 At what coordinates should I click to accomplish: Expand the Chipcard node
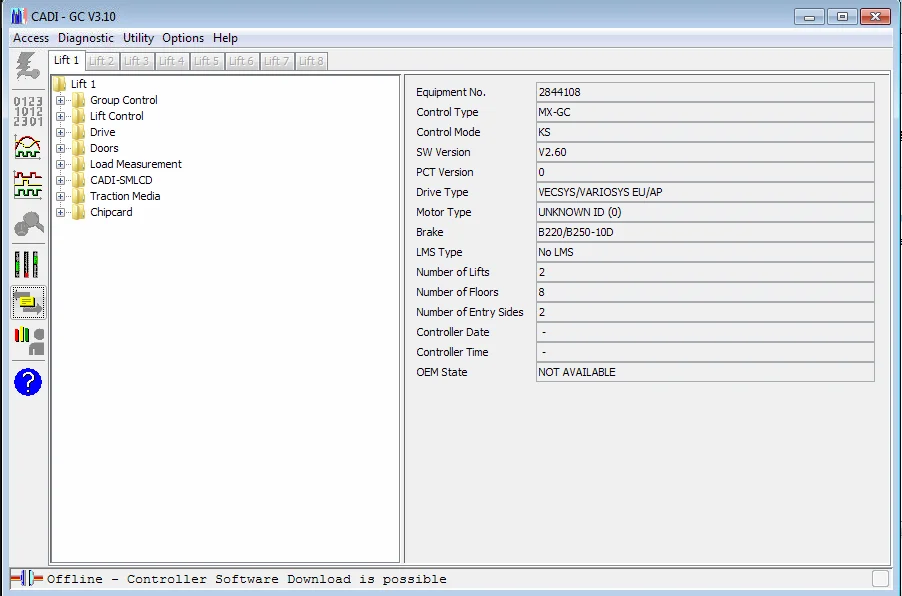60,212
